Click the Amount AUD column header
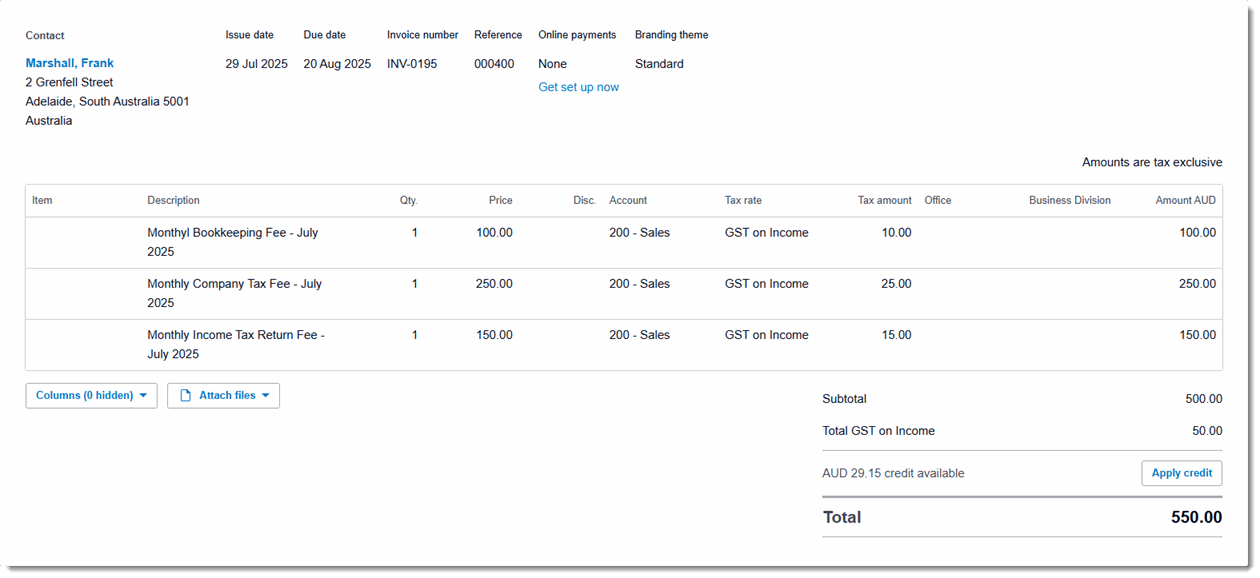1260x578 pixels. 1186,200
